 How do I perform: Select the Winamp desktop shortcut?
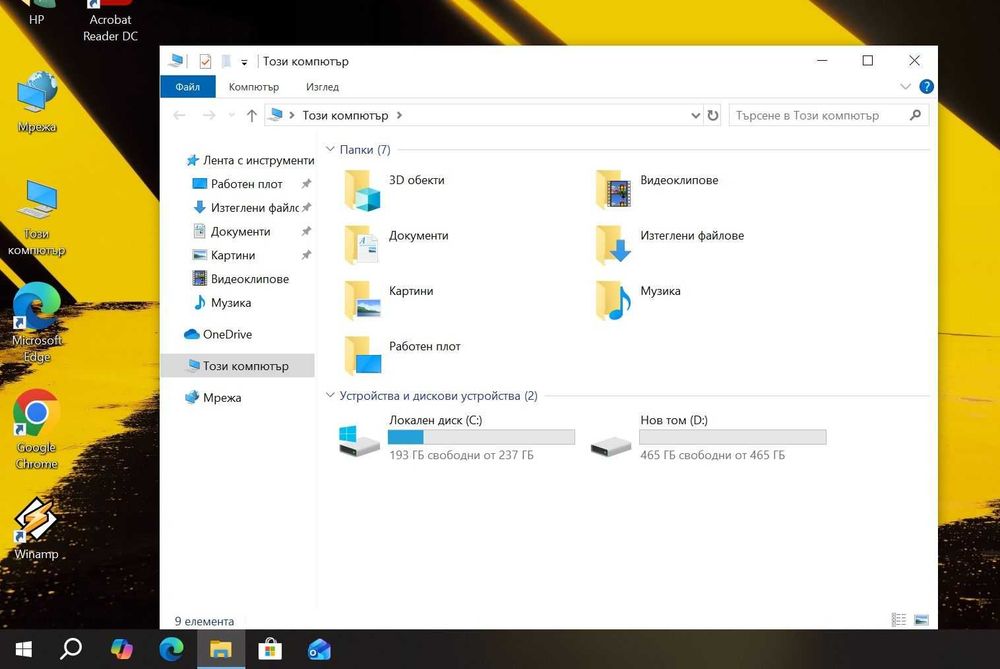pyautogui.click(x=37, y=528)
